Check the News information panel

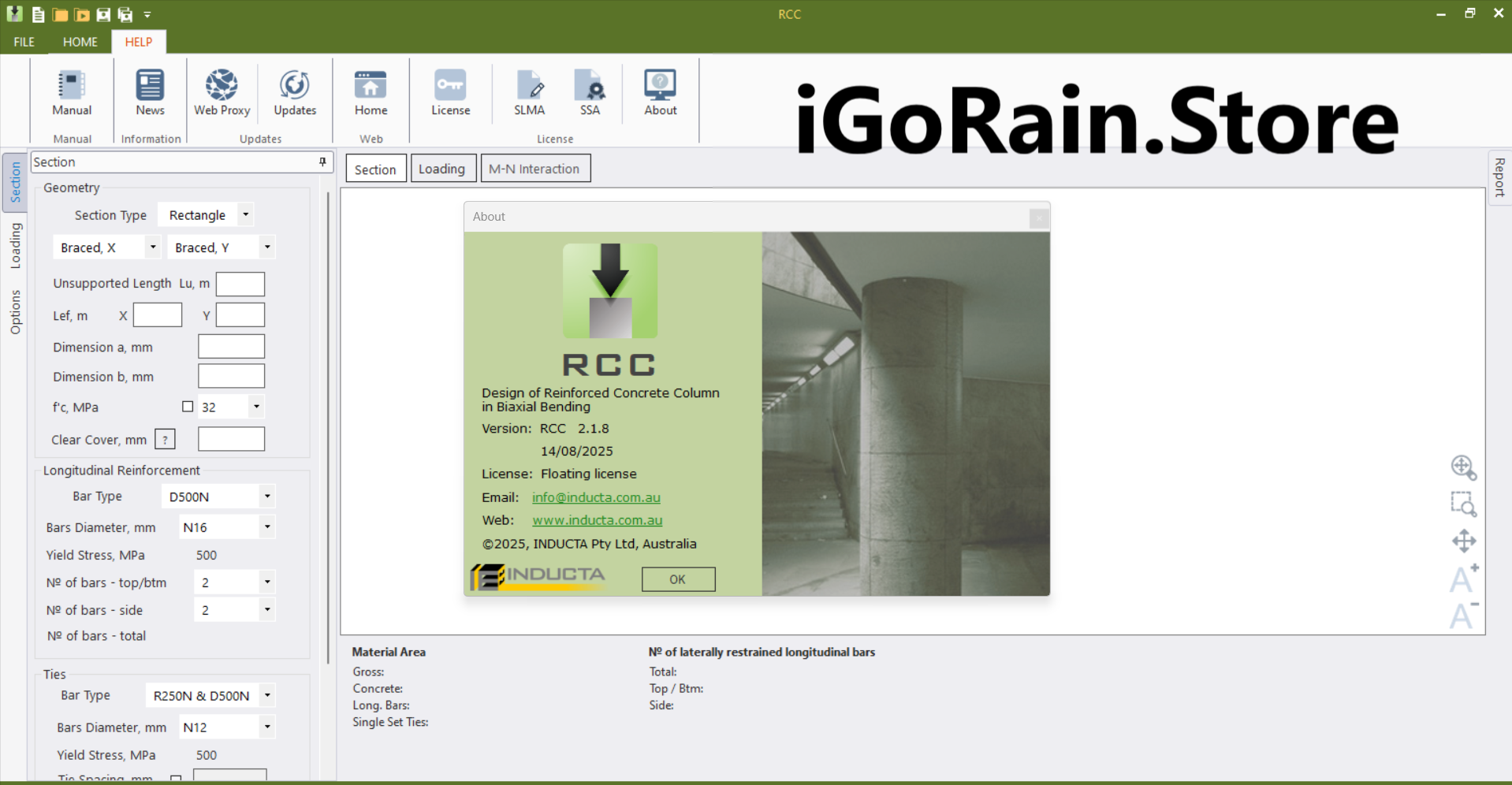(149, 92)
